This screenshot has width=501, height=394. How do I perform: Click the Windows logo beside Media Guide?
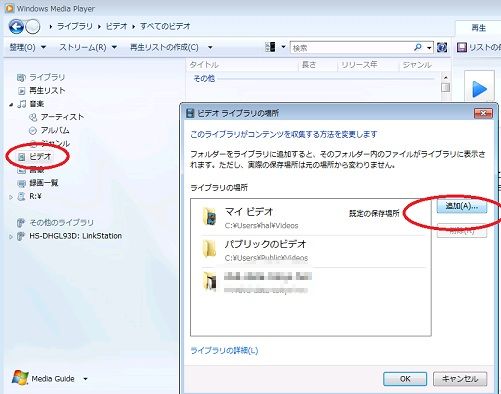click(x=20, y=378)
